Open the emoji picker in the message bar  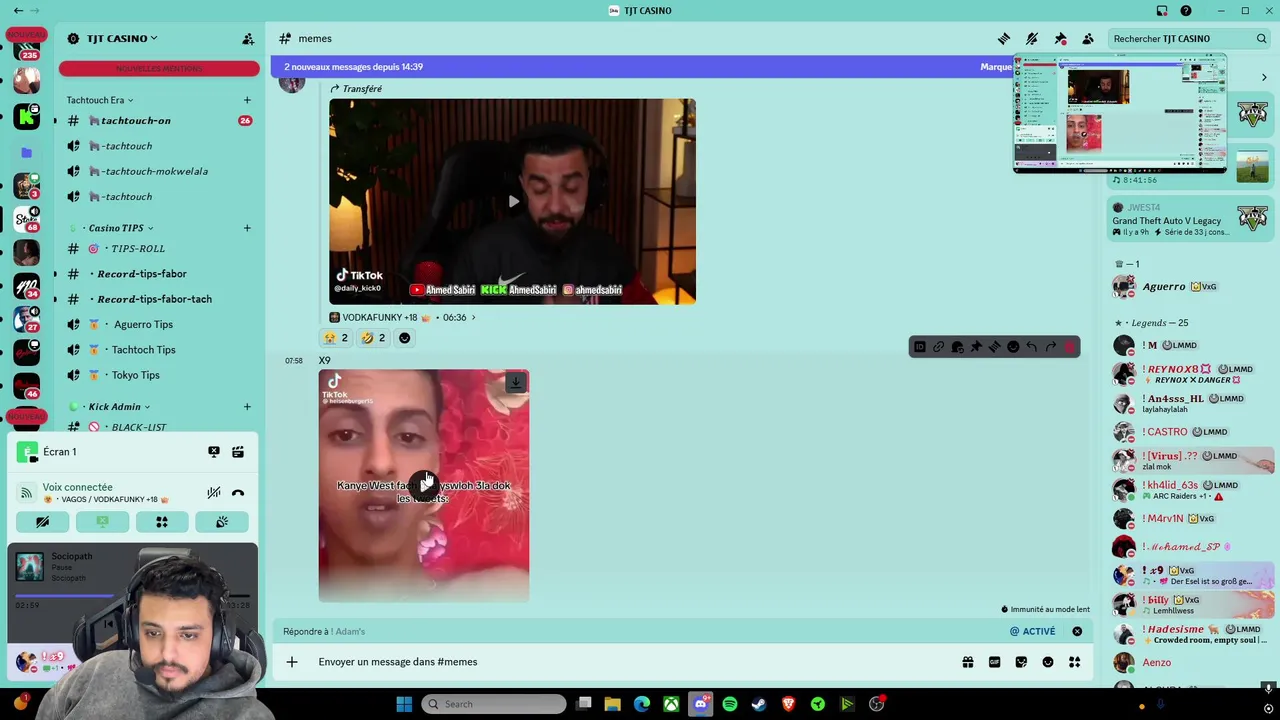1048,662
